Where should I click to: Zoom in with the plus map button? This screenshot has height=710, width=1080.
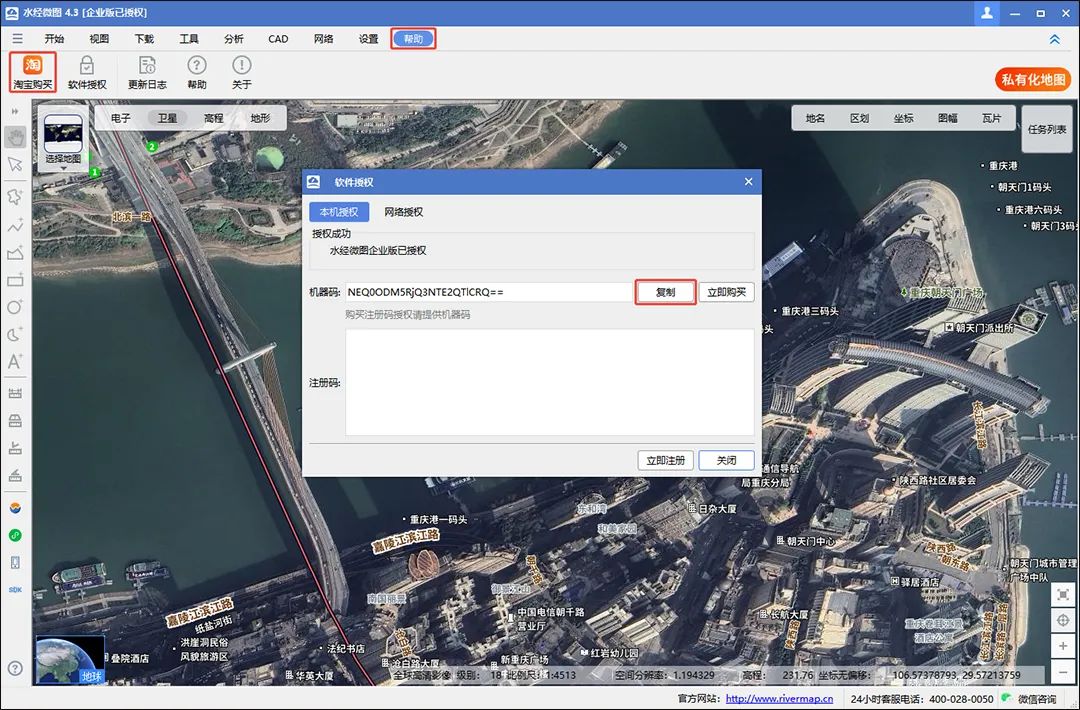coord(1063,646)
